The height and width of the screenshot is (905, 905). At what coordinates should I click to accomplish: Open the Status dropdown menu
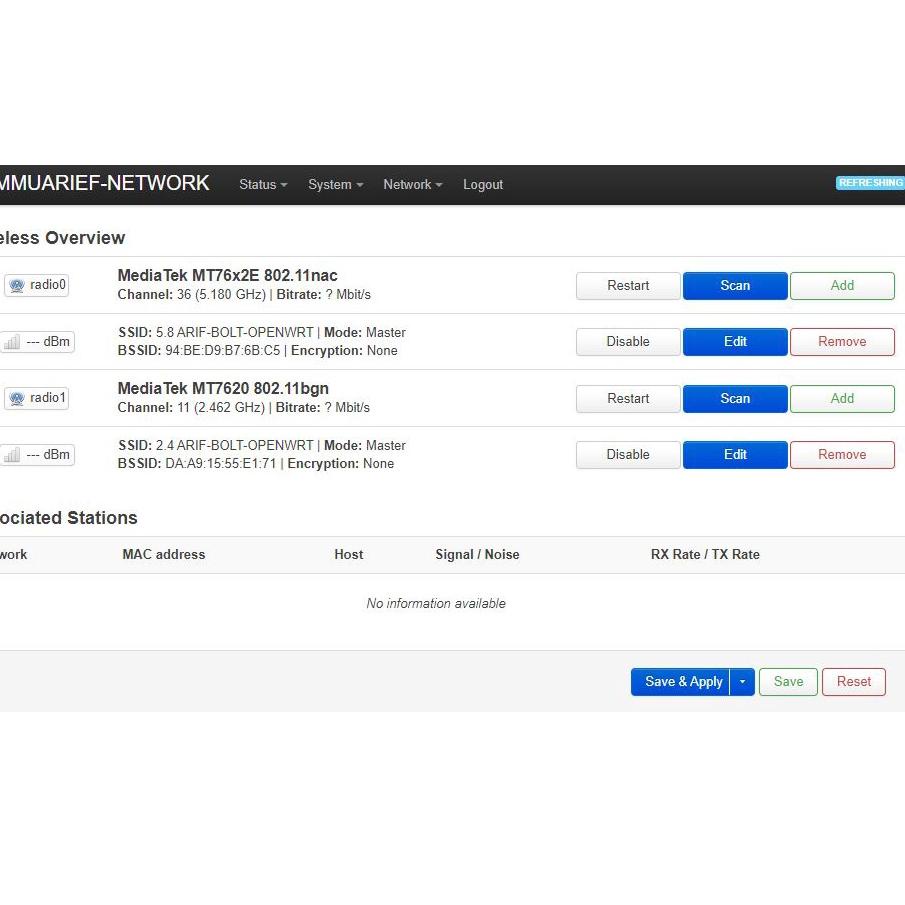click(x=263, y=185)
